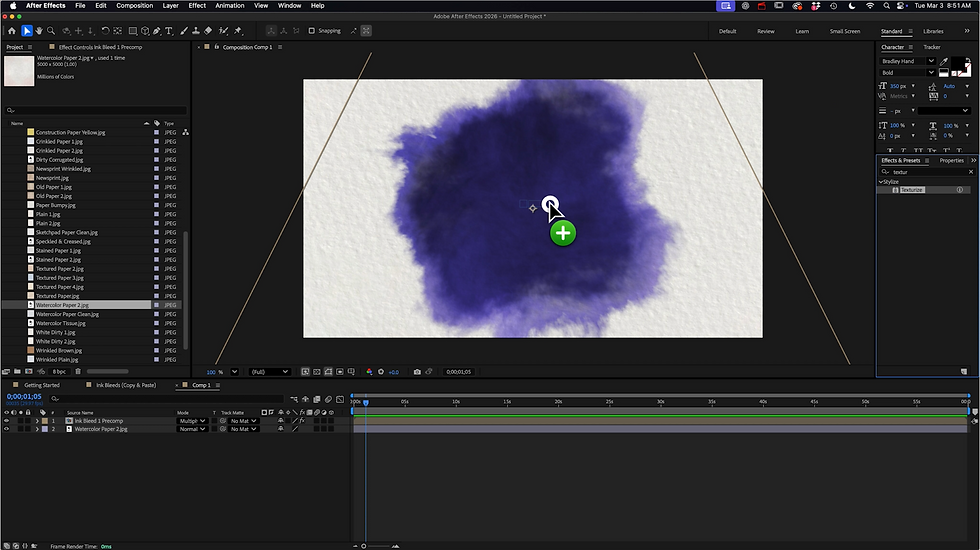This screenshot has width=980, height=550.
Task: Click the timeline current time 0;00;01;05
Action: pyautogui.click(x=24, y=396)
